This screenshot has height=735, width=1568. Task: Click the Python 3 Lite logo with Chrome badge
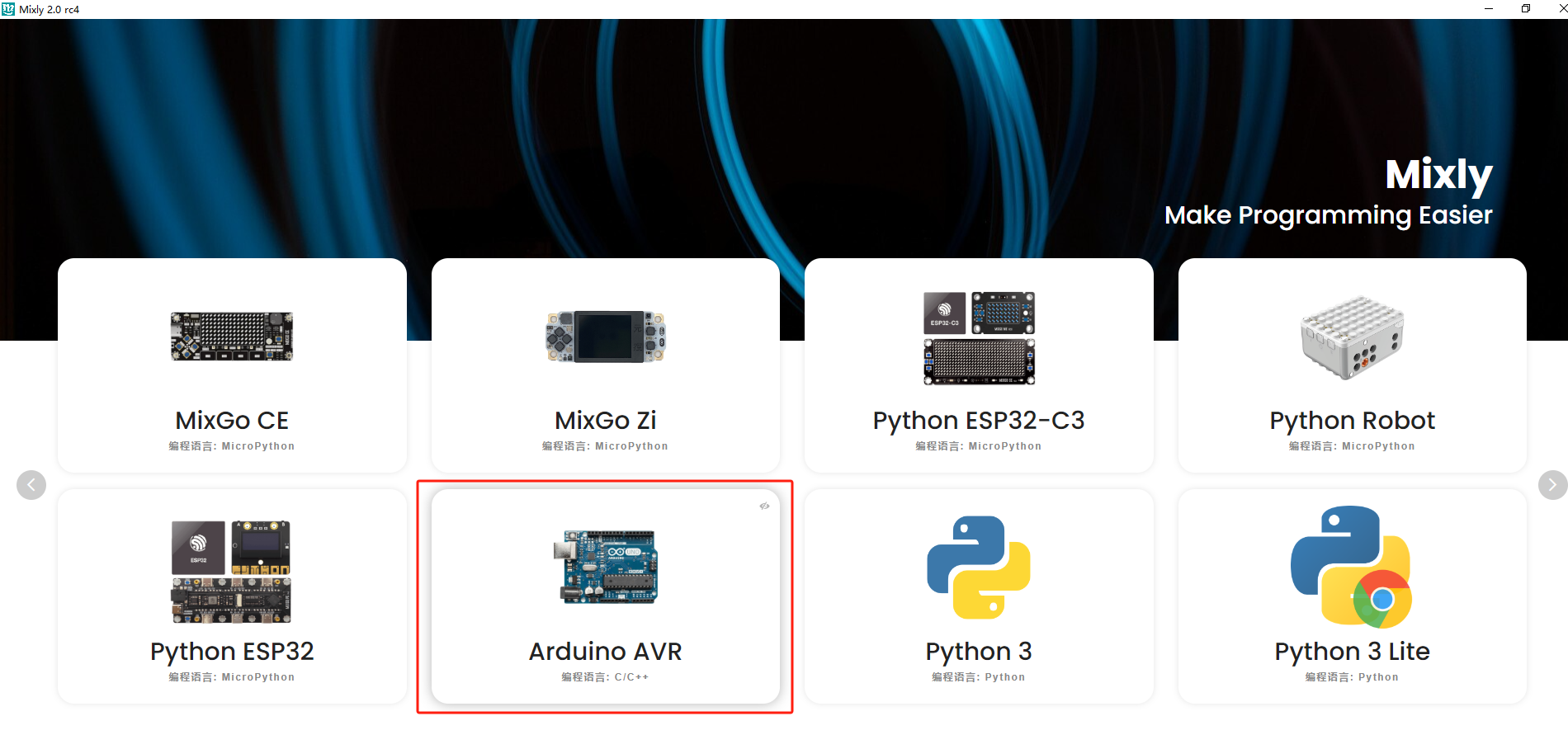pos(1352,568)
